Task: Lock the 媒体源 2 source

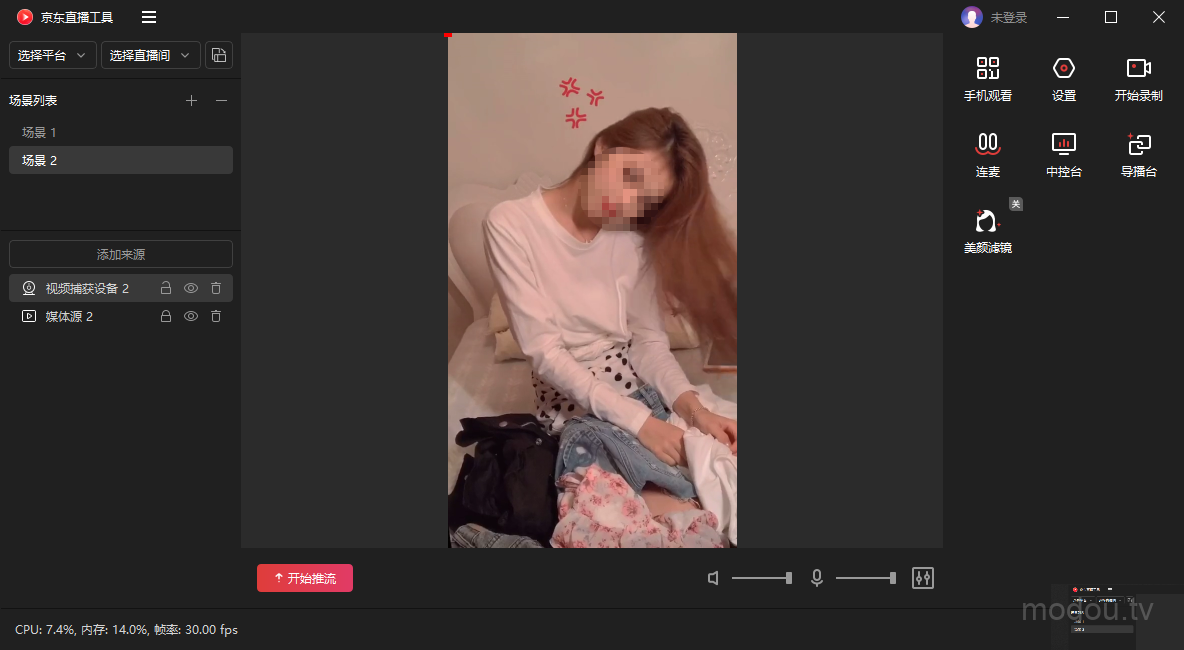Action: (x=167, y=317)
